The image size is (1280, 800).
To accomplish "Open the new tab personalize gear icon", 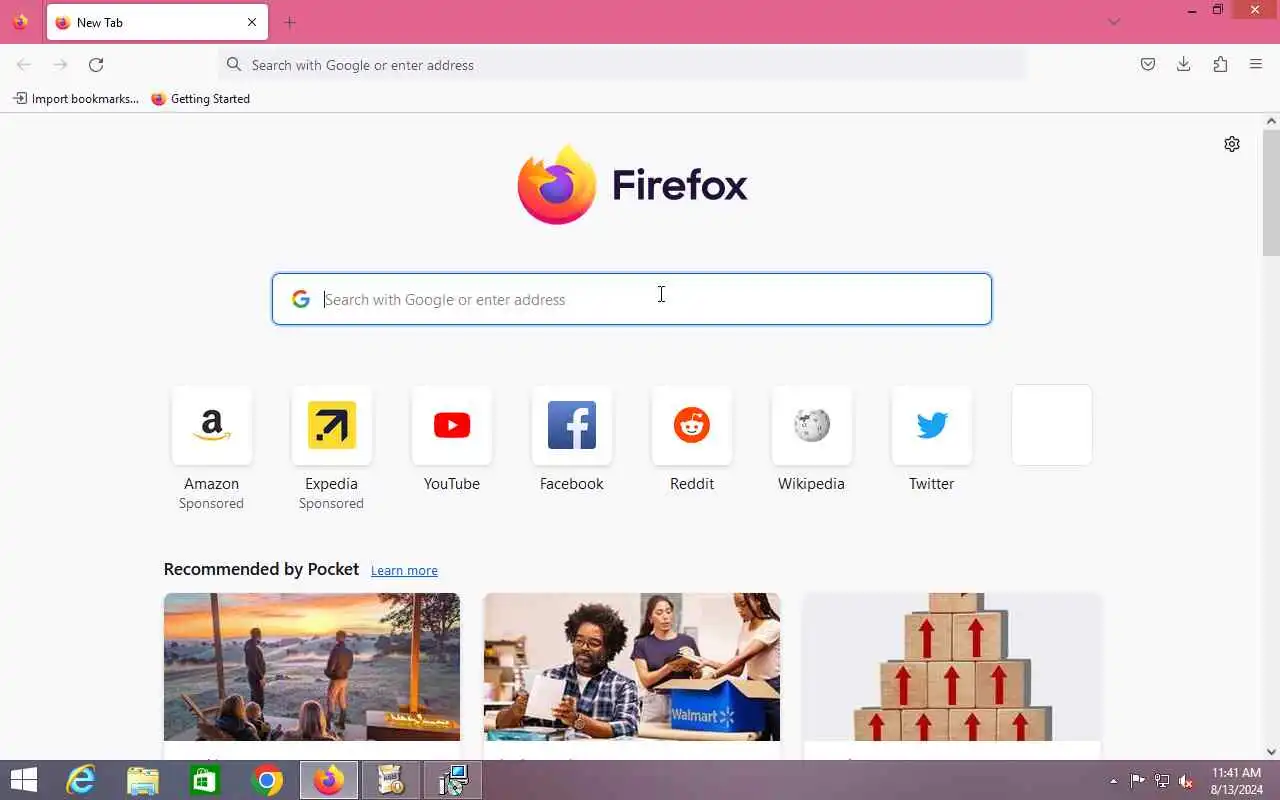I will click(1232, 144).
